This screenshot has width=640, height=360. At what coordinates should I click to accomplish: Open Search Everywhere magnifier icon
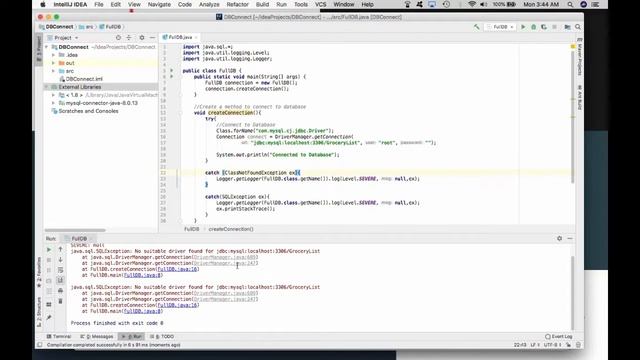tap(578, 27)
